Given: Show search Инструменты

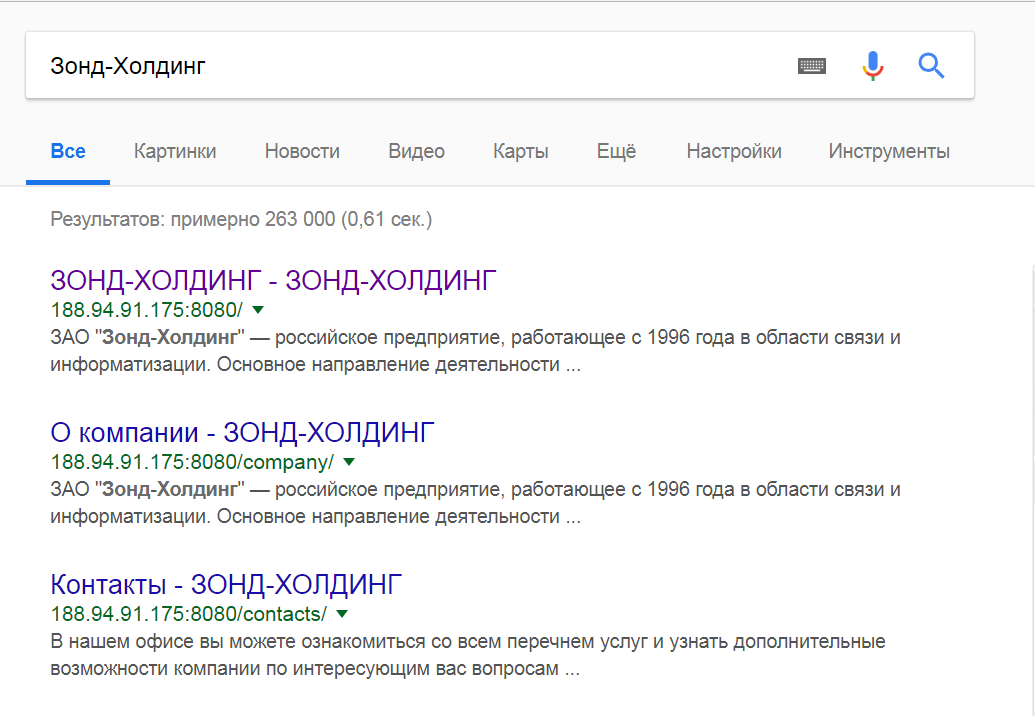Looking at the screenshot, I should click(889, 151).
